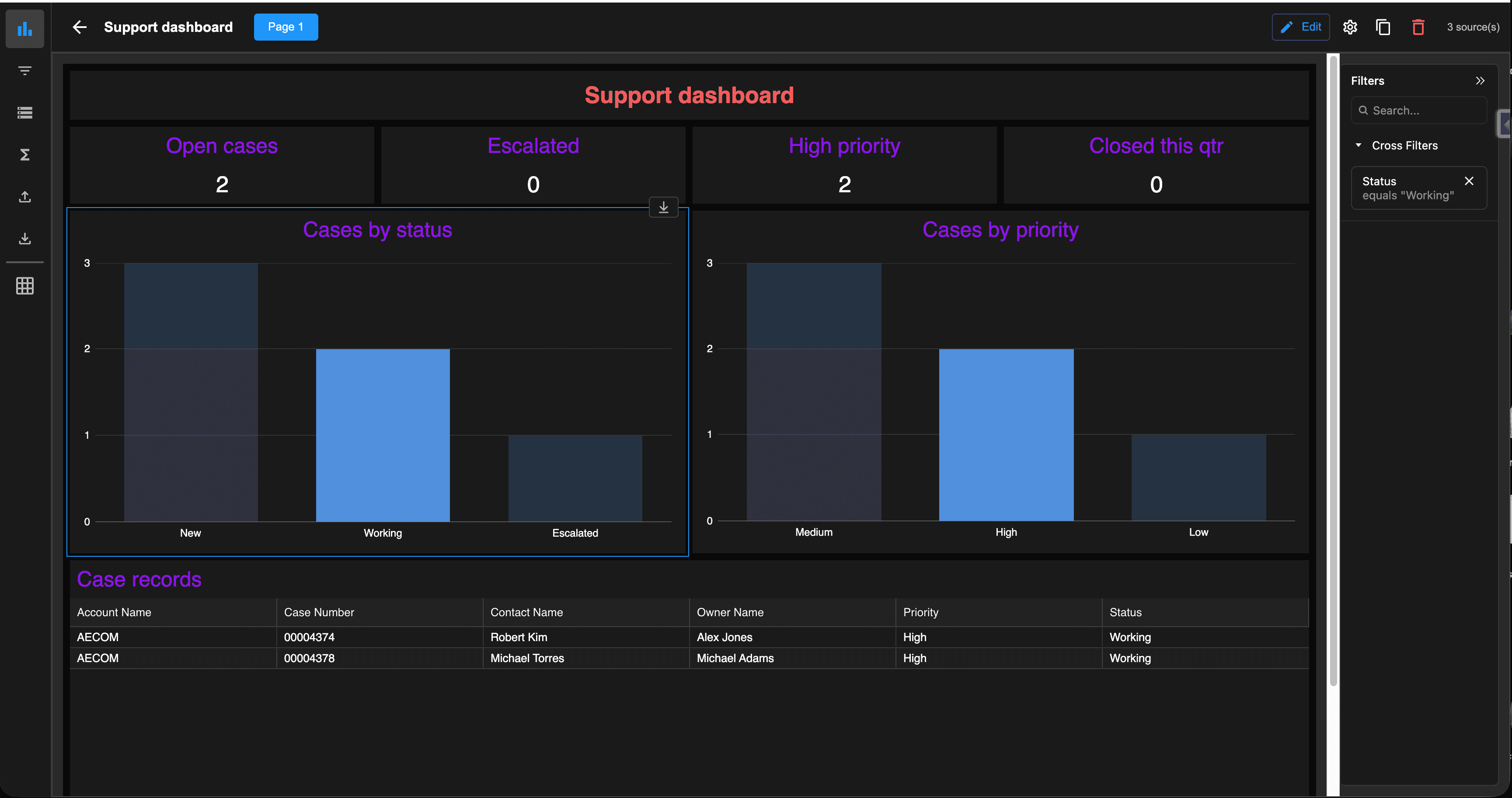Click the bar chart icon in sidebar
Image resolution: width=1512 pixels, height=798 pixels.
(24, 29)
